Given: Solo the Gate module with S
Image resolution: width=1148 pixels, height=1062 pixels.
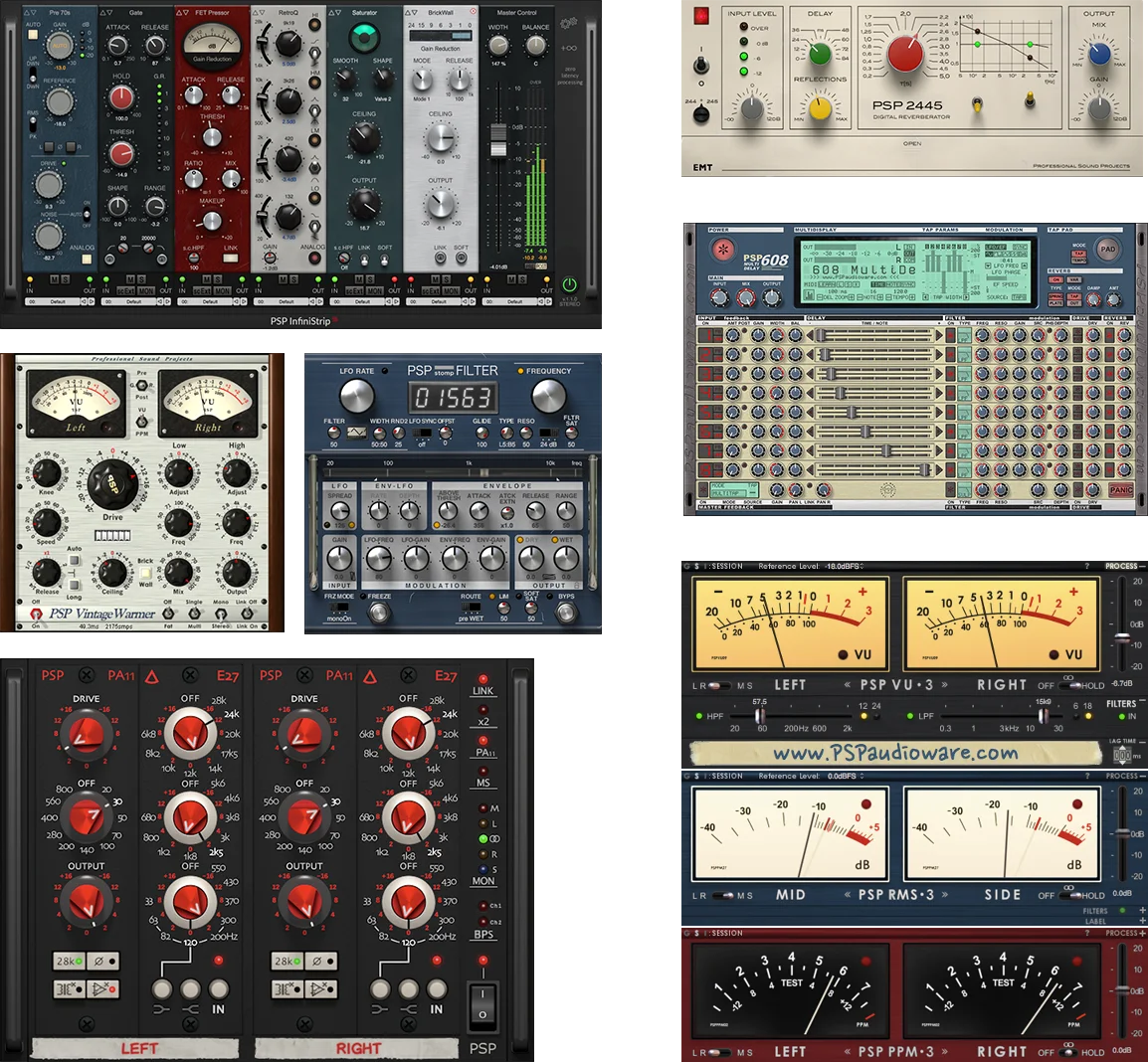Looking at the screenshot, I should click(x=141, y=279).
